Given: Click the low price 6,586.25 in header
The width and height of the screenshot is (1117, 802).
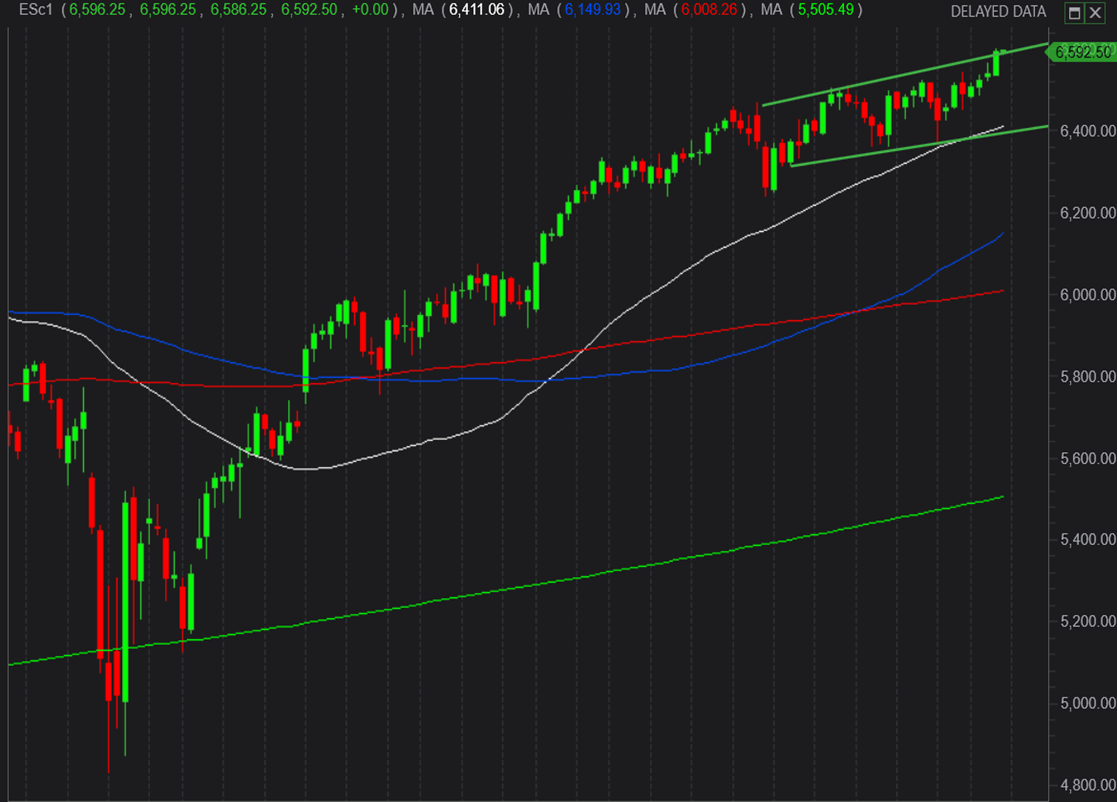Looking at the screenshot, I should tap(237, 10).
